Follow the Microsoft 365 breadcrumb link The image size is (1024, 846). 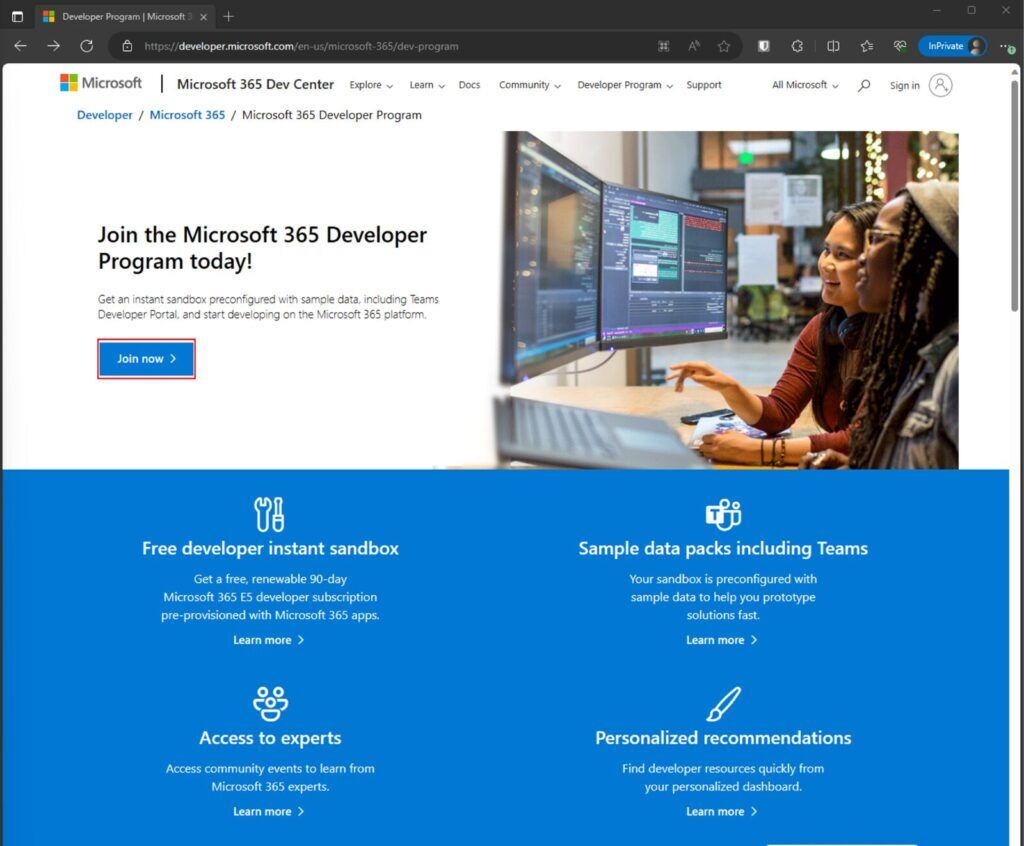click(186, 115)
